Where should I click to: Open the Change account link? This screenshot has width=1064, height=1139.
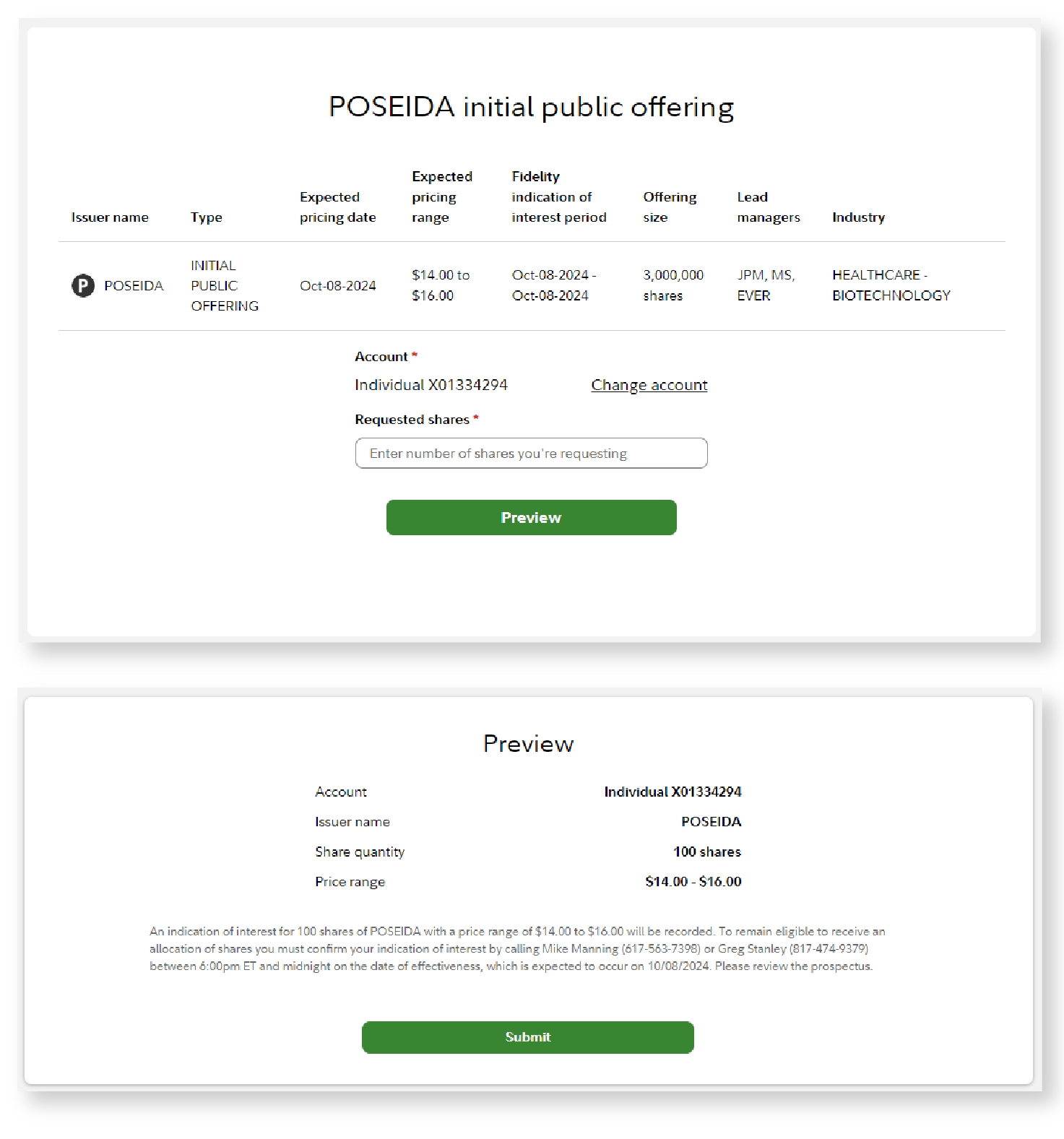[x=649, y=385]
